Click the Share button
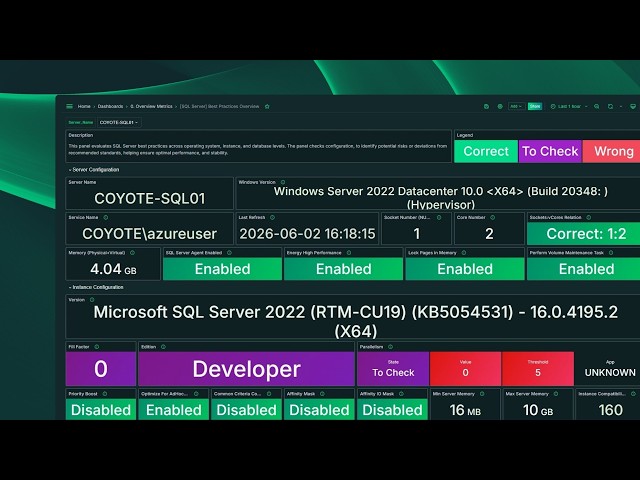The image size is (640, 480). [535, 107]
